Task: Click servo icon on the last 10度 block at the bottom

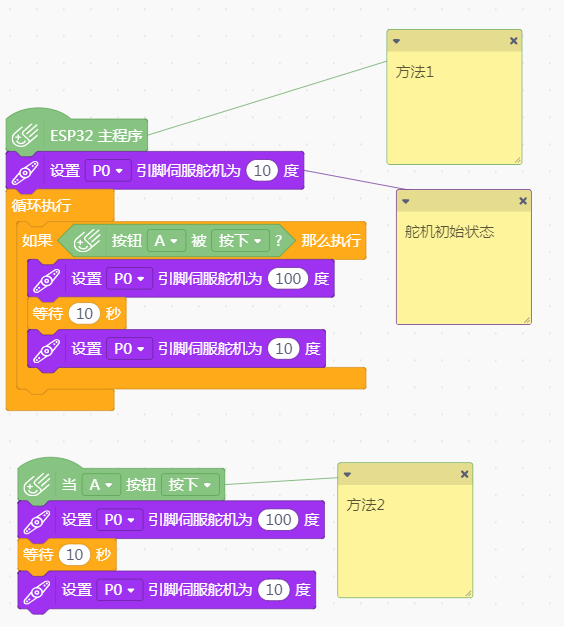Action: [x=37, y=591]
